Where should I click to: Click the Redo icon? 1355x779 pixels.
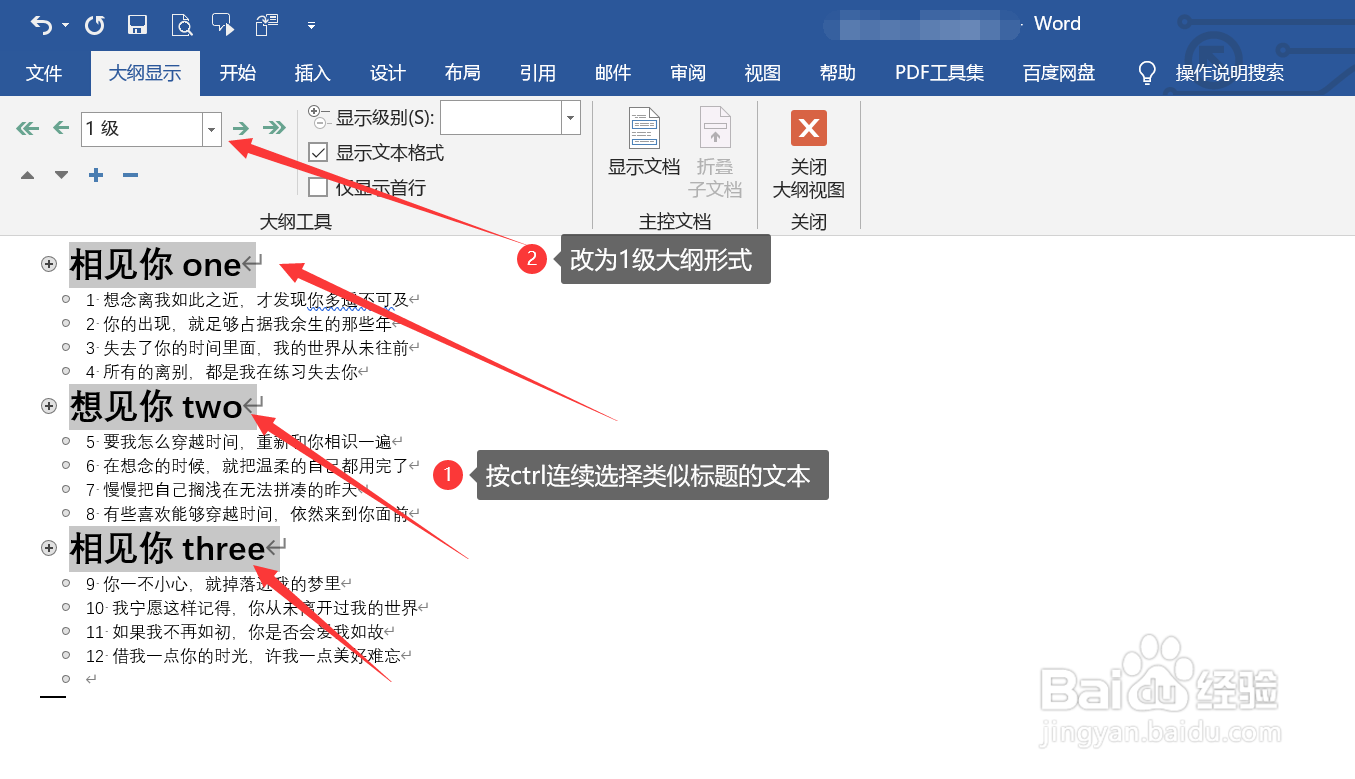tap(93, 23)
